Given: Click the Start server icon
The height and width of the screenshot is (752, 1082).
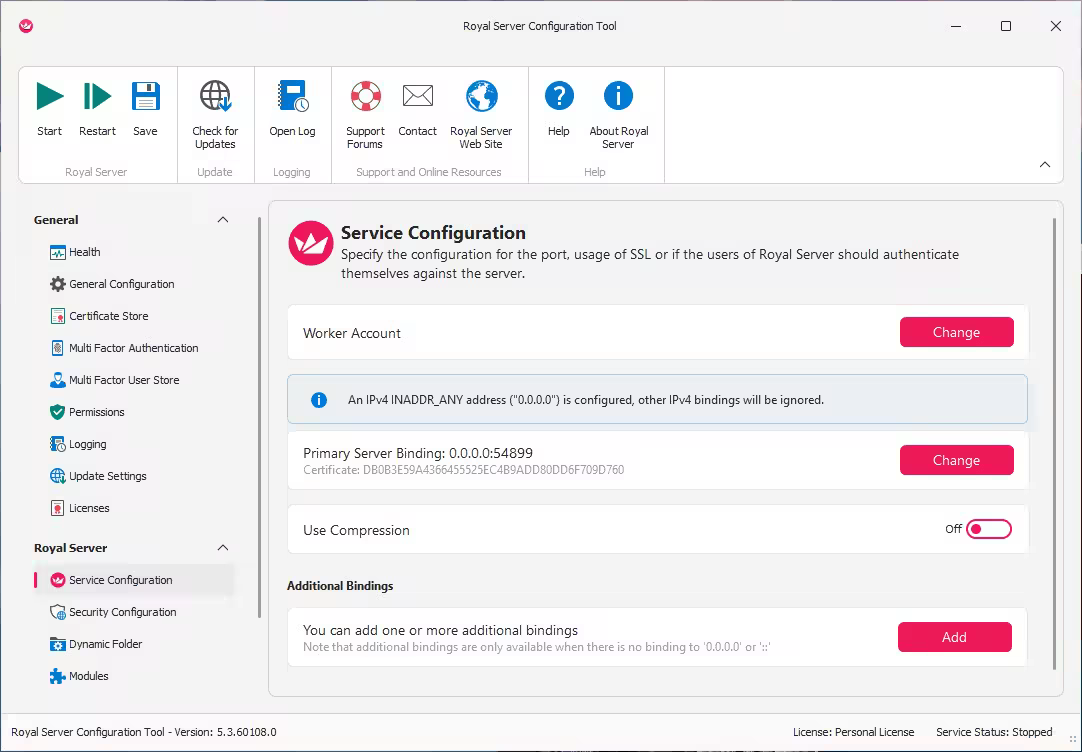Looking at the screenshot, I should tap(49, 97).
